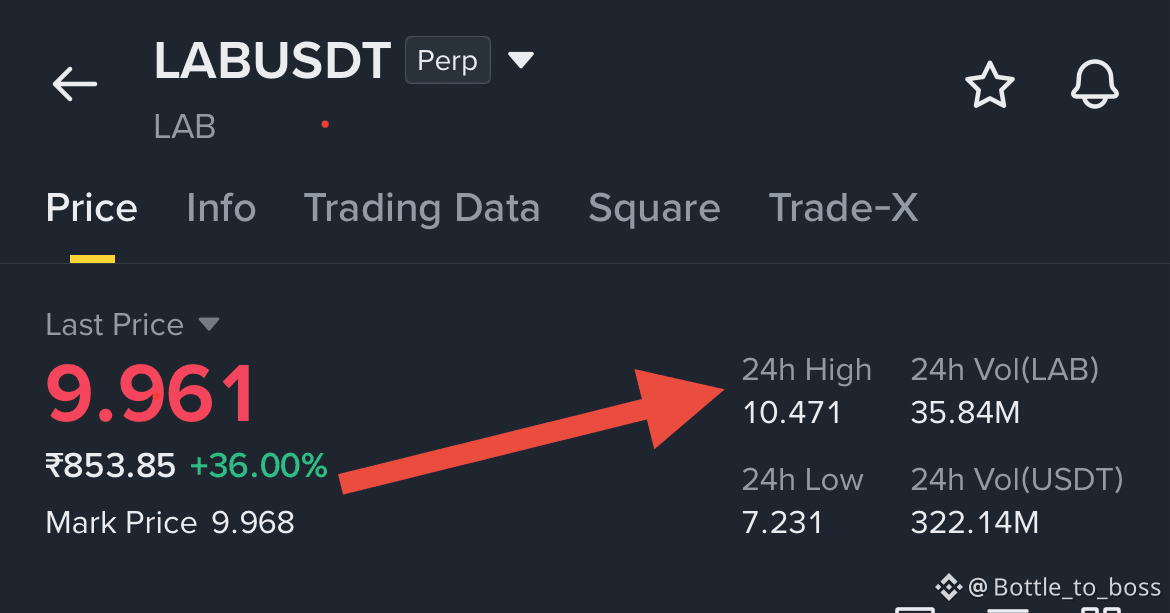The image size is (1170, 613).
Task: Click the red 9.961 last price
Action: 151,394
